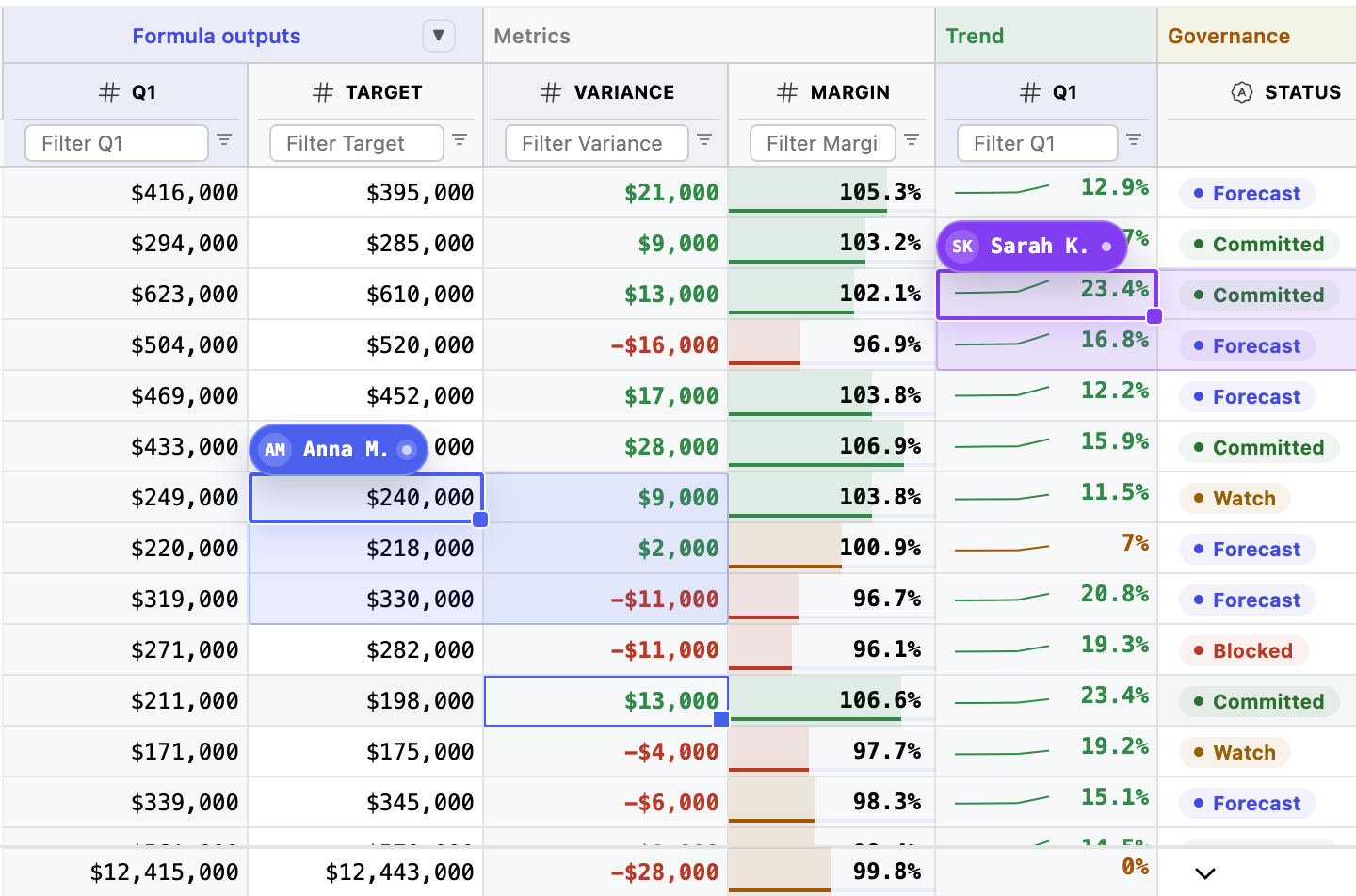Click the filter icon beside Filter Margin
Screen dimensions: 1356x896
(912, 140)
